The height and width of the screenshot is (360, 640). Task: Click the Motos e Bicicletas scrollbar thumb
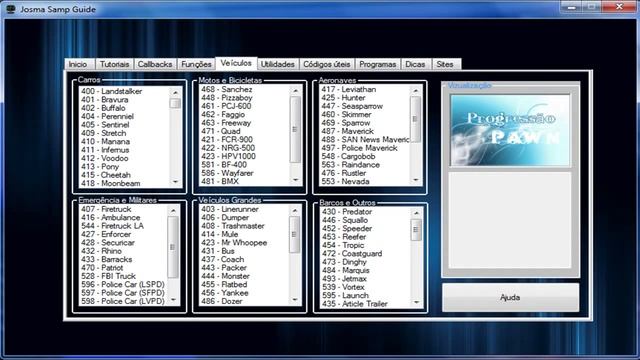(296, 129)
